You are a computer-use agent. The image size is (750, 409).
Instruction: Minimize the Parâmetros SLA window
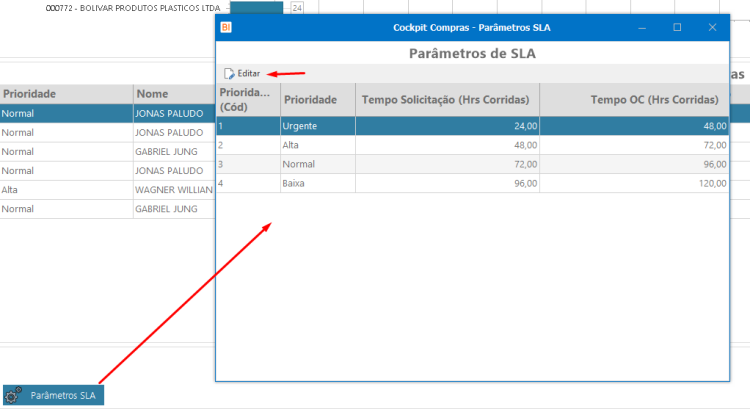click(642, 28)
